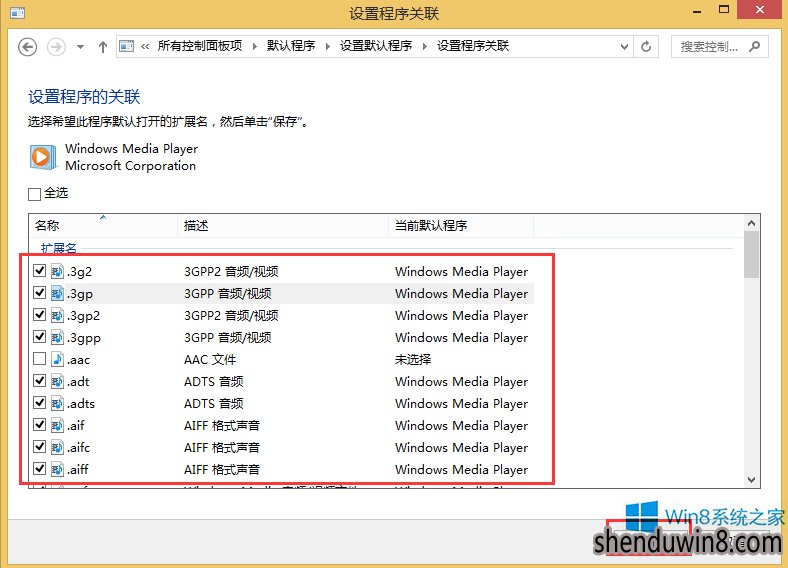Image resolution: width=788 pixels, height=568 pixels.
Task: Uncheck the .aif extension checkbox
Action: 39,425
